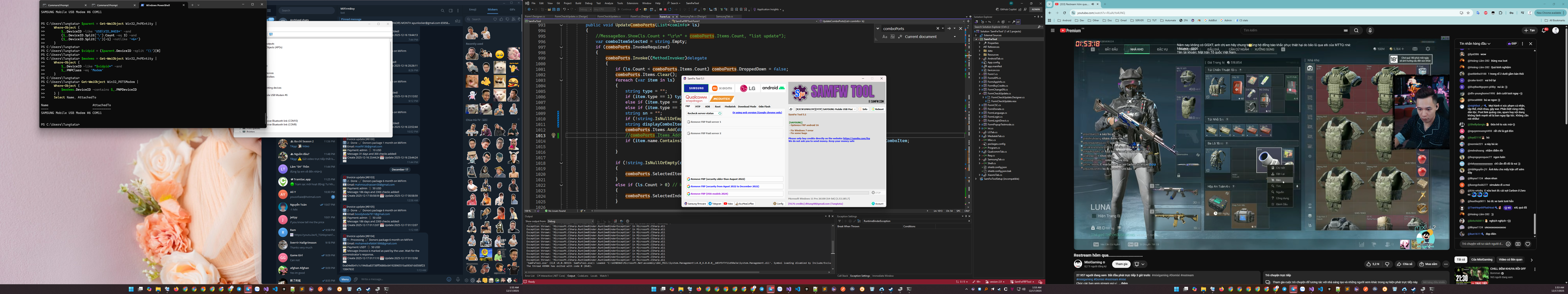Open the Debug menu in Visual Studio
Image resolution: width=1568 pixels, height=294 pixels.
[x=589, y=3]
